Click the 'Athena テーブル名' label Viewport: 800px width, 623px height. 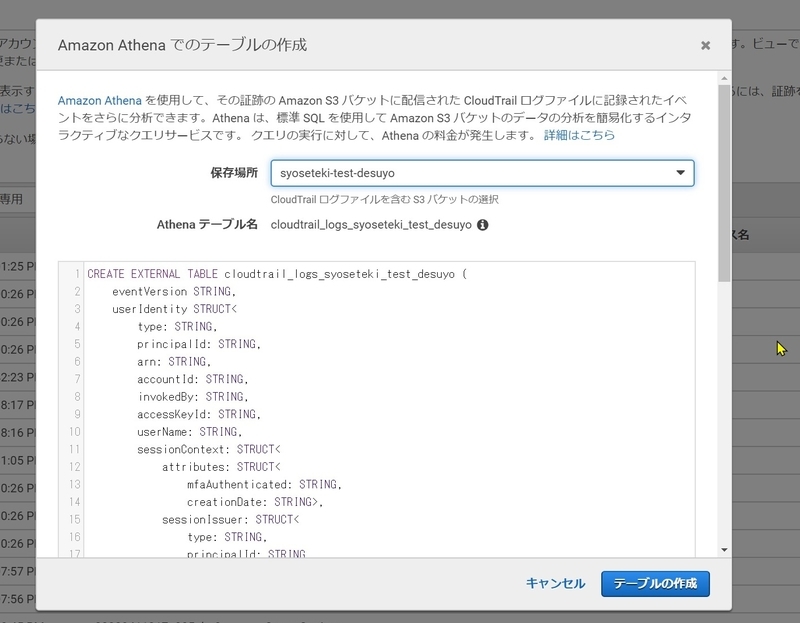207,225
